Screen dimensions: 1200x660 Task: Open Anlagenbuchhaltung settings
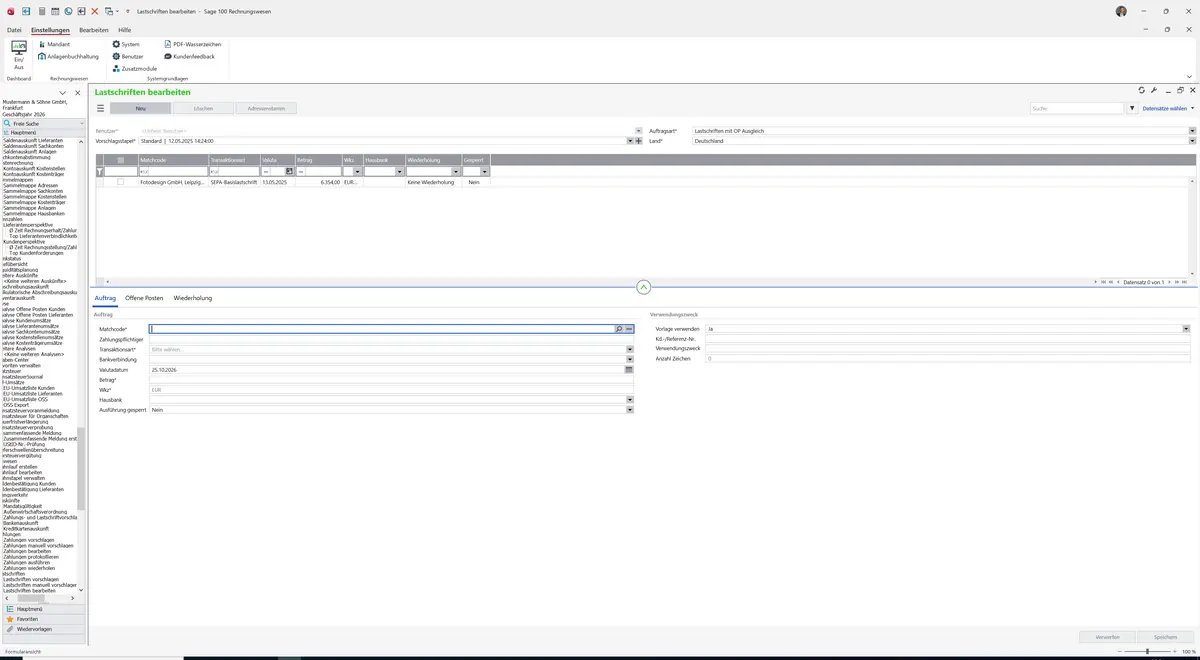(x=68, y=56)
